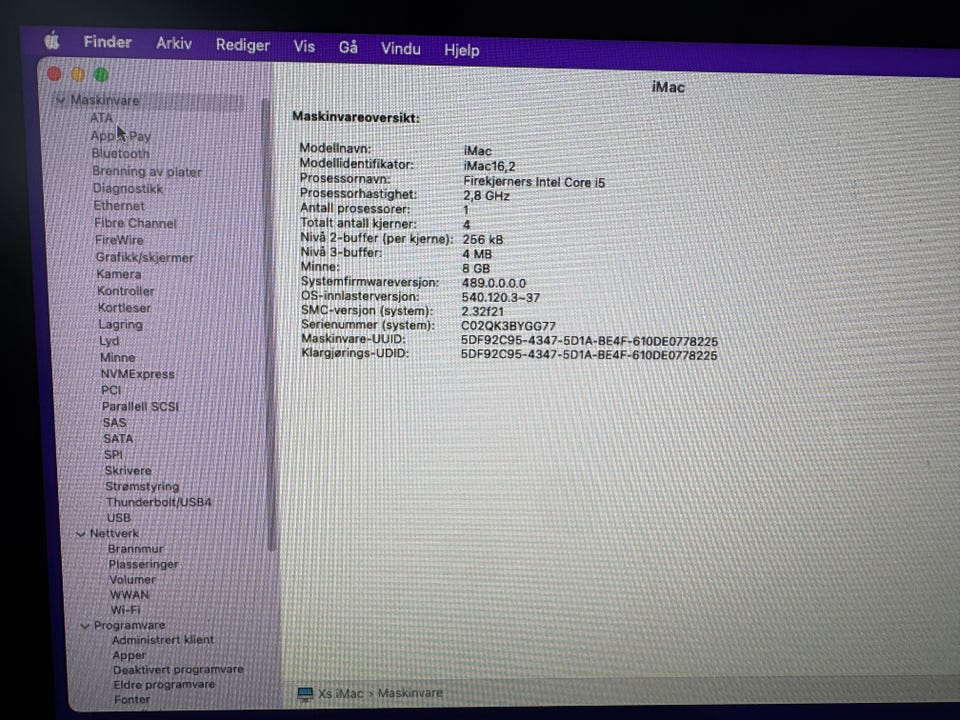Open the Arkiv menu
Viewport: 960px width, 720px height.
tap(174, 43)
